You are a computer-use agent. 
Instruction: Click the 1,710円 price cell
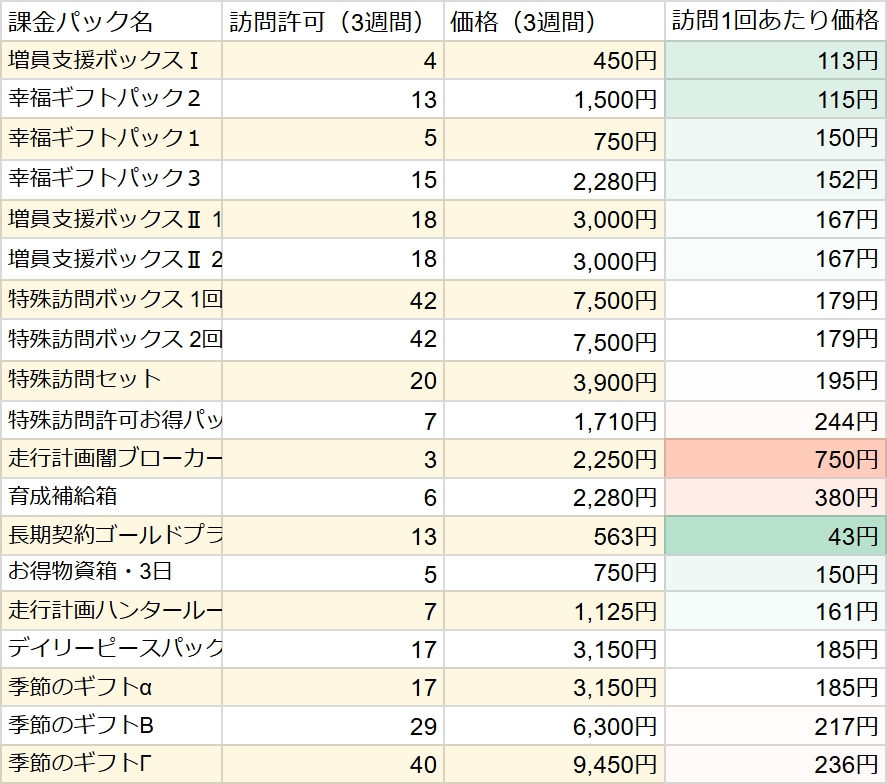(x=554, y=420)
